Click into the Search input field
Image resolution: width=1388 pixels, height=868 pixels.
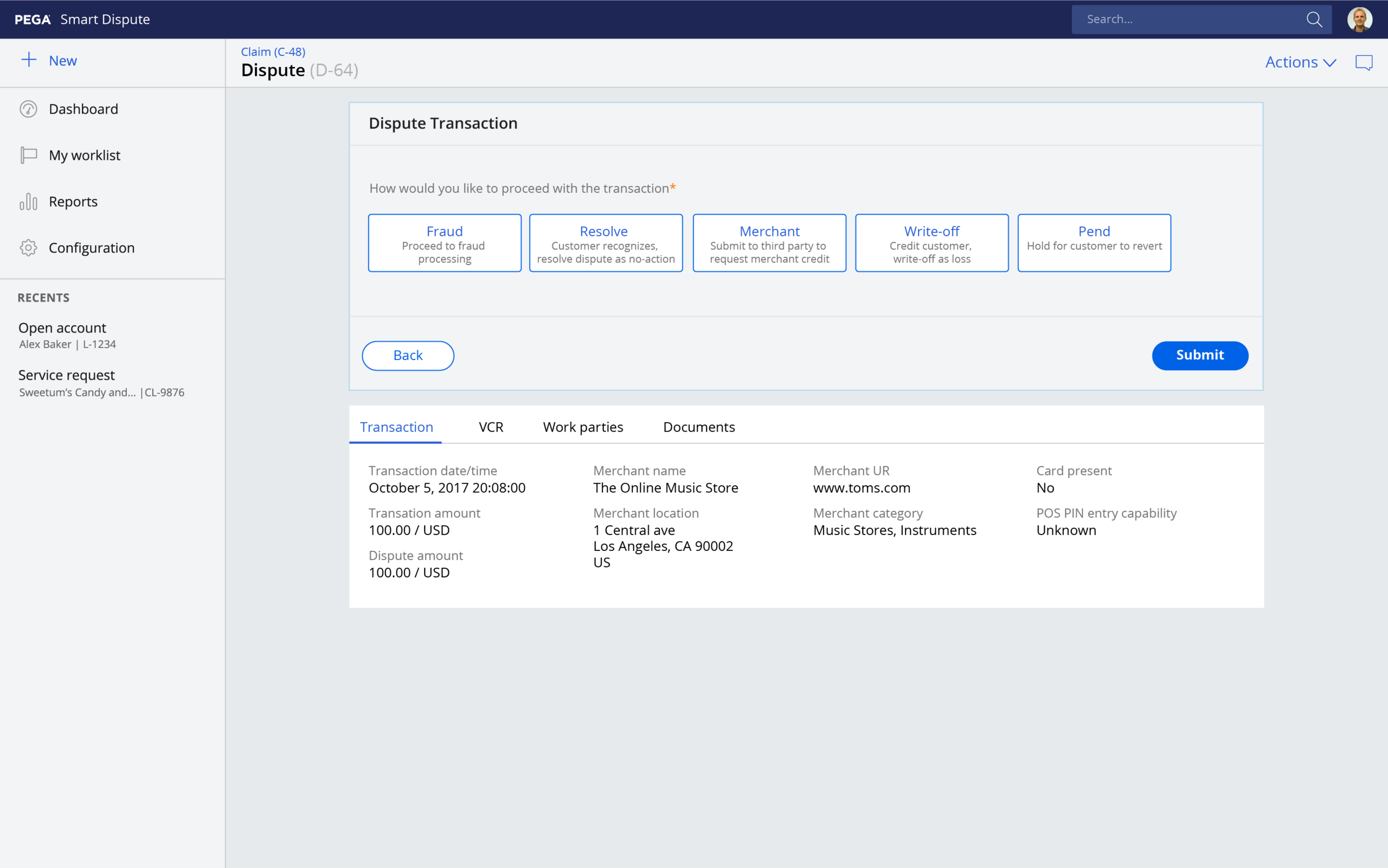(x=1188, y=20)
